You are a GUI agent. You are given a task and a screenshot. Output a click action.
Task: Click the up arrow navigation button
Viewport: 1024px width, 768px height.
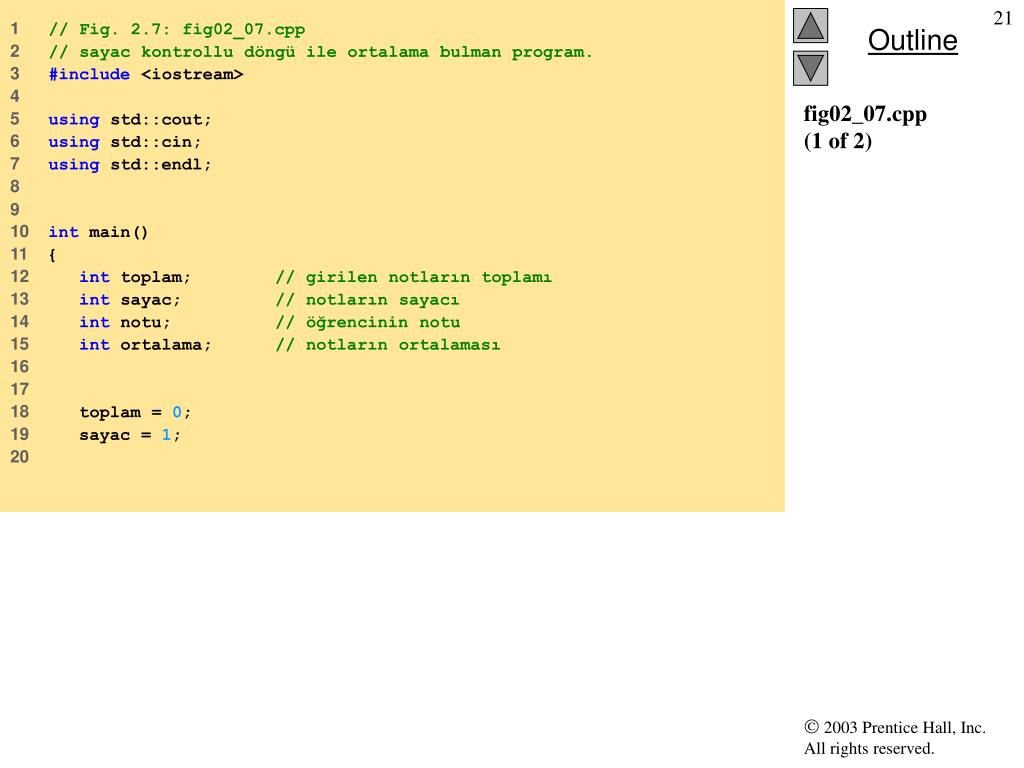pos(810,25)
